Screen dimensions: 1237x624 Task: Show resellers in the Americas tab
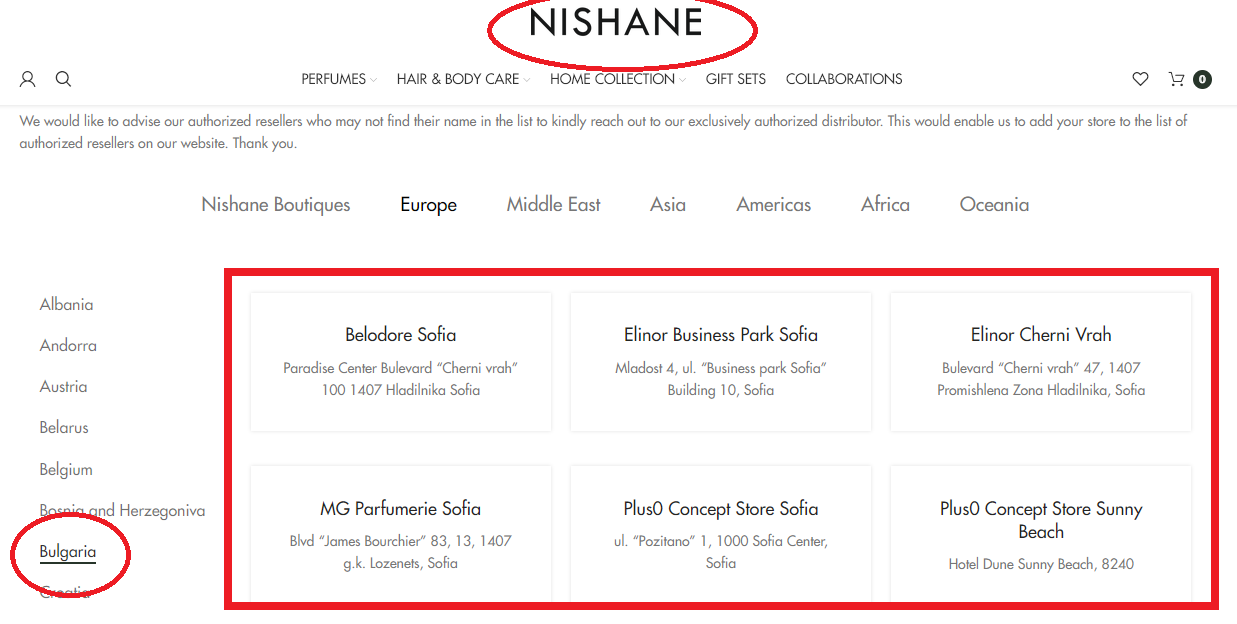coord(774,205)
